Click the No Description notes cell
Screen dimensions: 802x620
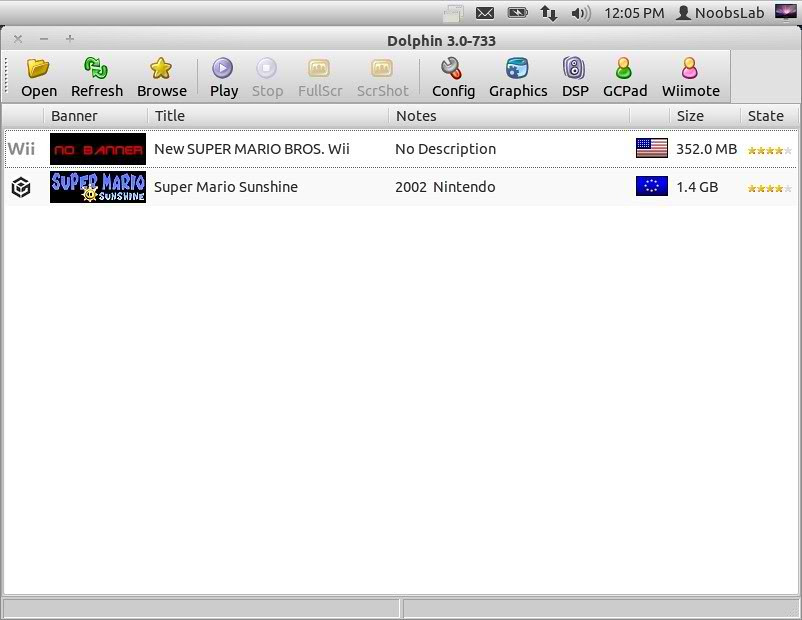pos(445,149)
